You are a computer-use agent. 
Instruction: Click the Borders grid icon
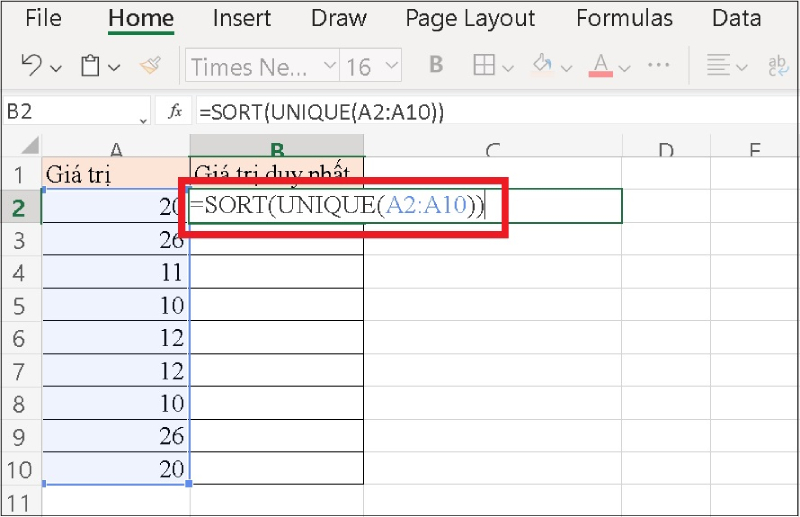[x=484, y=66]
